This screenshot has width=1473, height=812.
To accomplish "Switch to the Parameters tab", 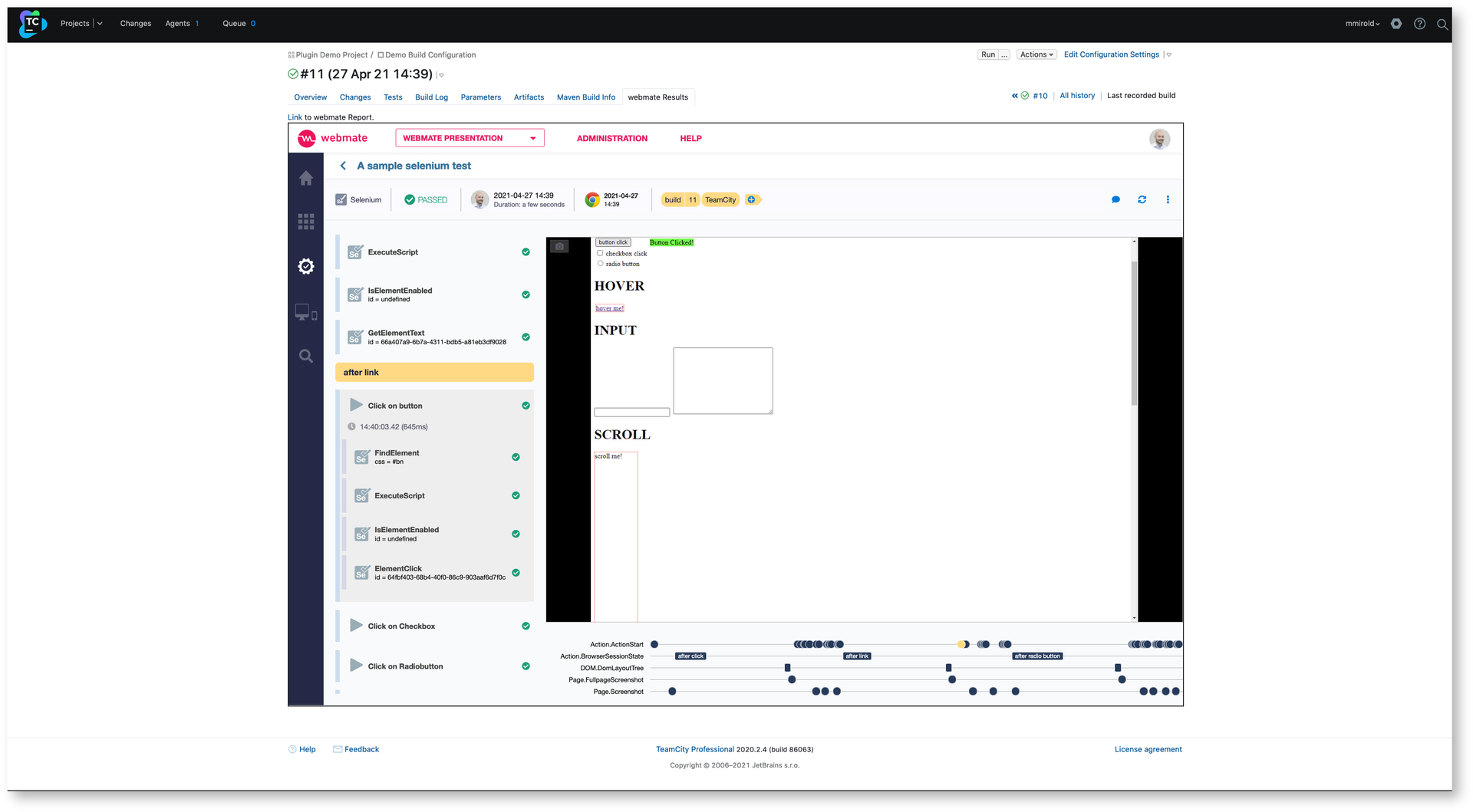I will click(481, 97).
